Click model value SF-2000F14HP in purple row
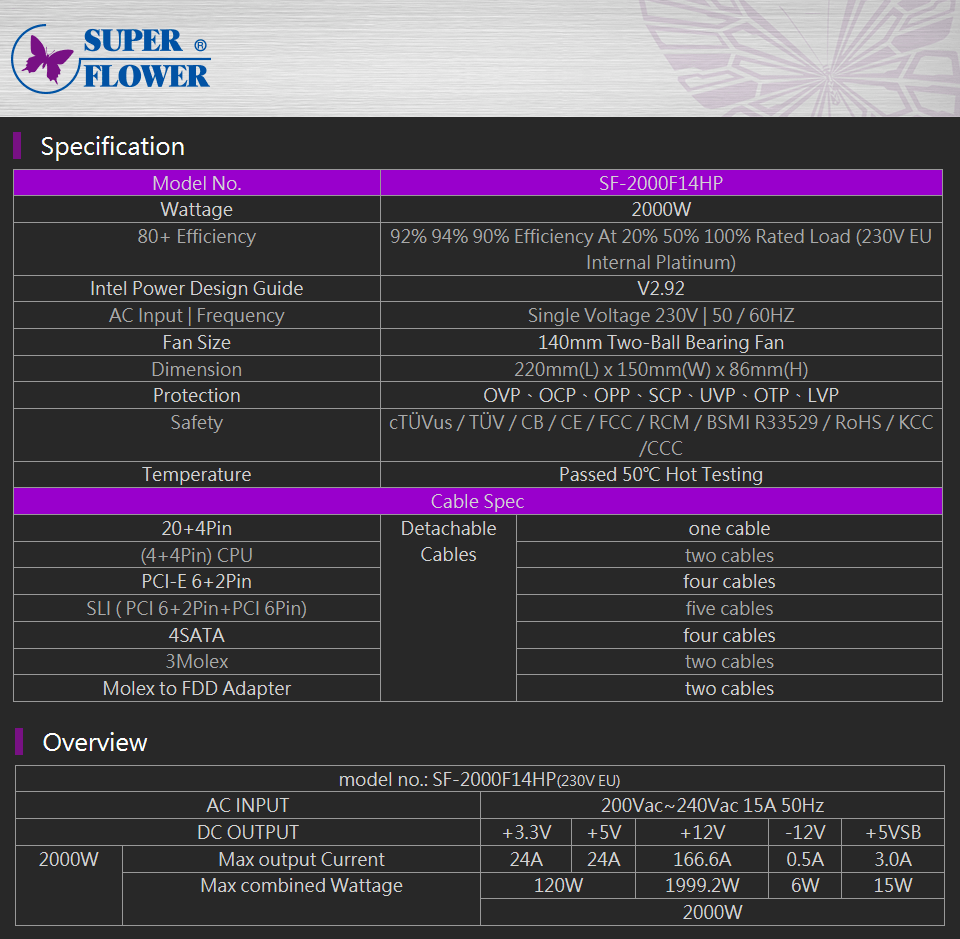The height and width of the screenshot is (939, 960). pyautogui.click(x=661, y=183)
